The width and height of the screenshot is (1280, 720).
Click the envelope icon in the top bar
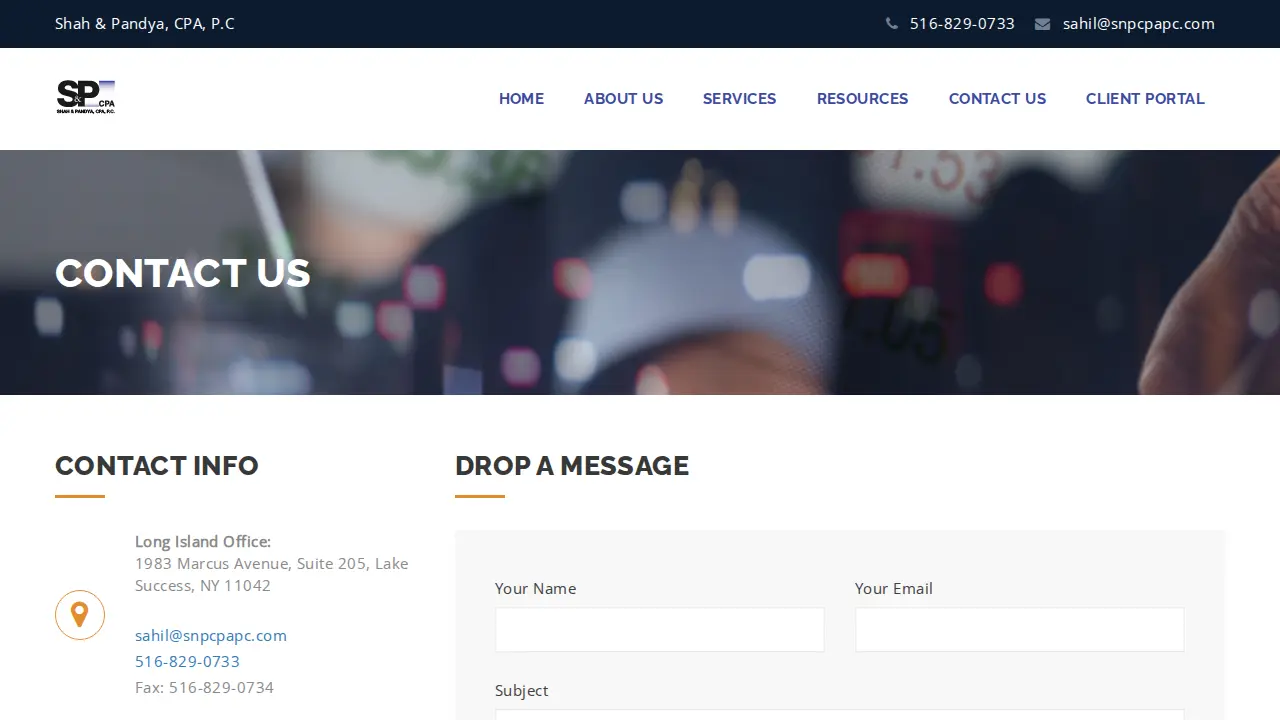[x=1042, y=24]
